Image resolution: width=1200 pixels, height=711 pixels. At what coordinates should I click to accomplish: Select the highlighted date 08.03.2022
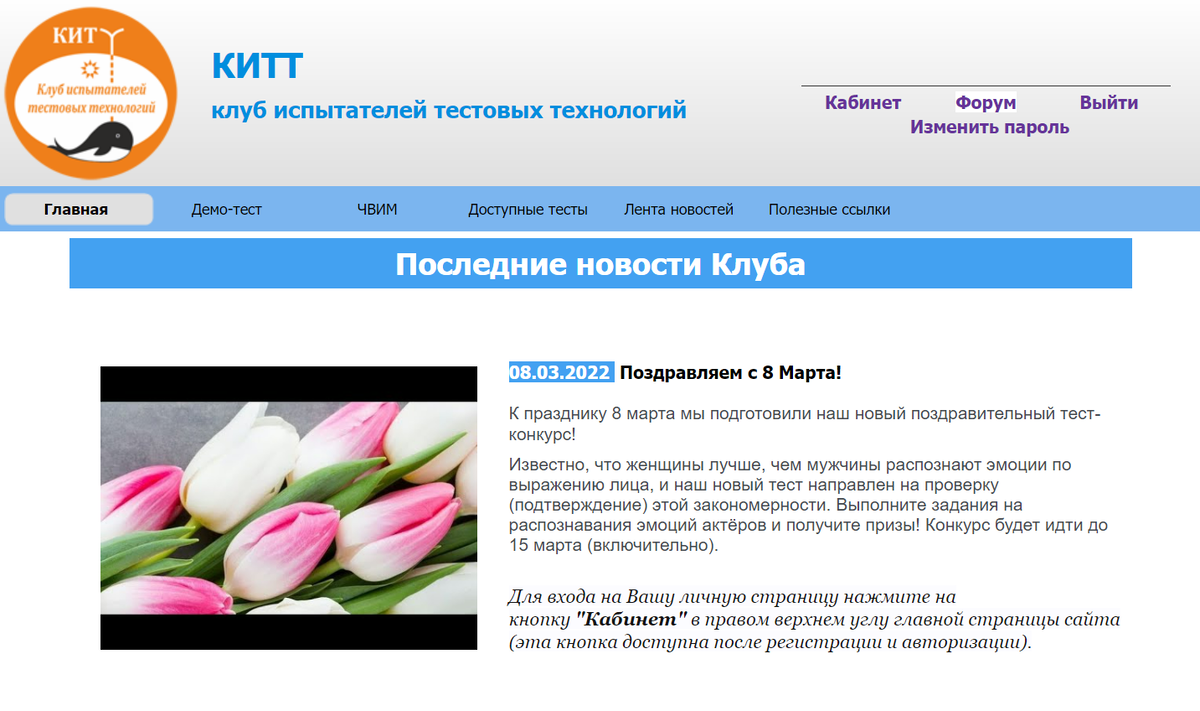coord(560,373)
